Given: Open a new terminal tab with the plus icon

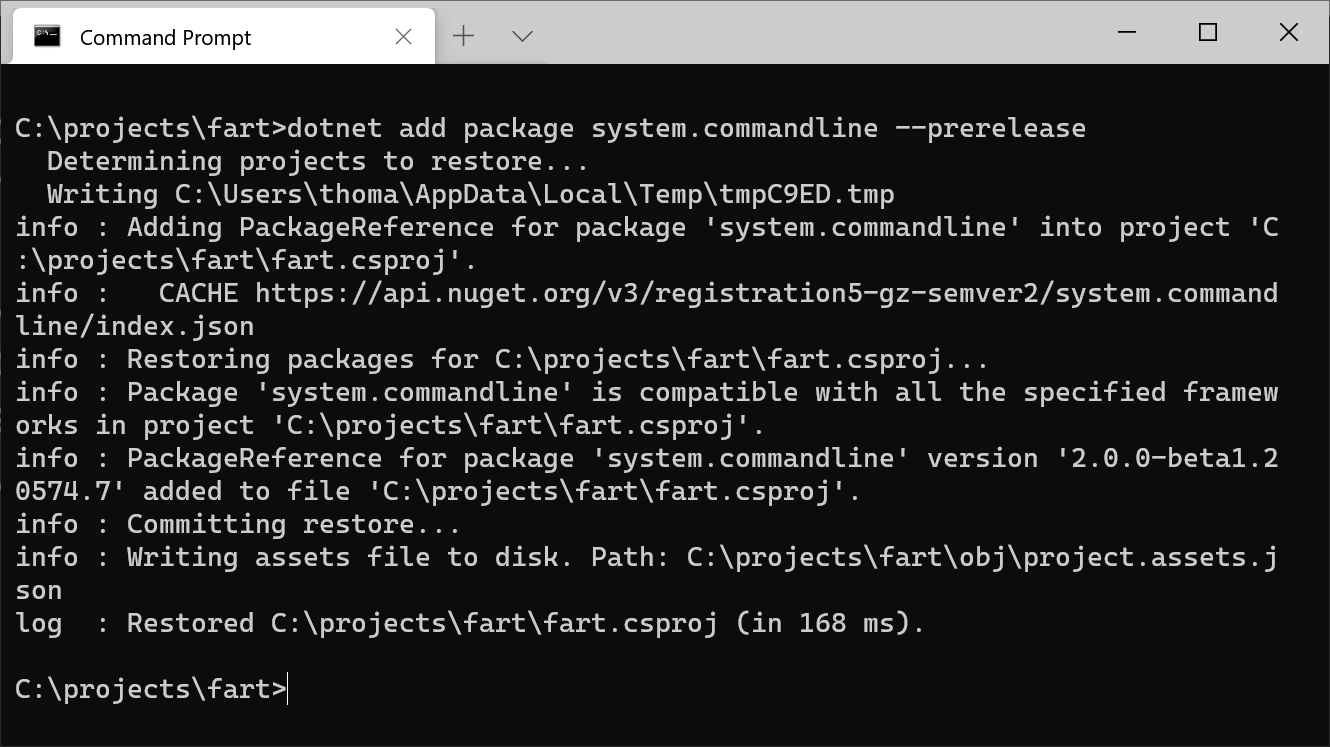Looking at the screenshot, I should (463, 35).
